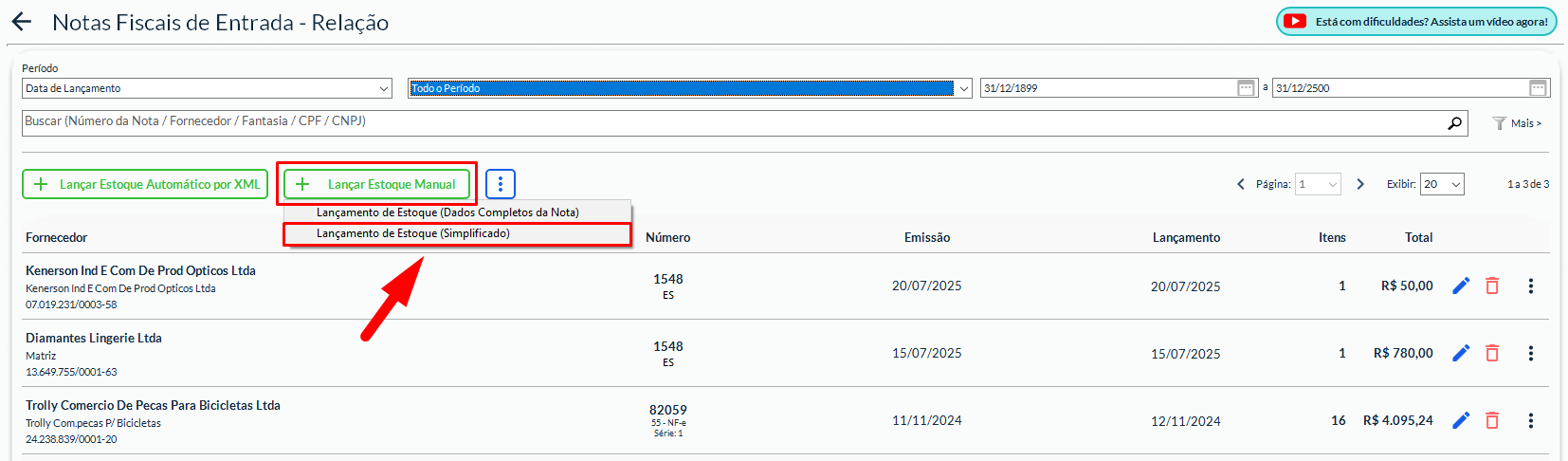Go to previous page arrow
The height and width of the screenshot is (461, 1568).
click(1241, 184)
